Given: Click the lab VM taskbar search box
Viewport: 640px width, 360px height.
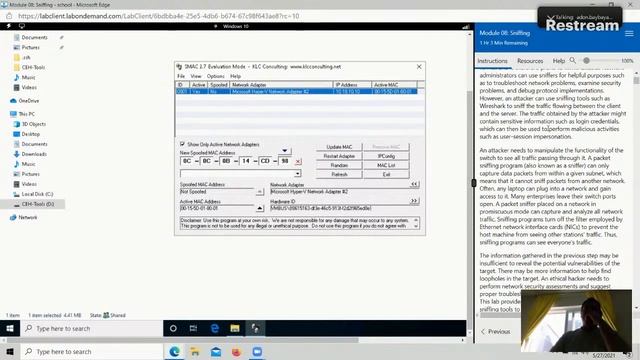Looking at the screenshot, I should pyautogui.click(x=91, y=328).
